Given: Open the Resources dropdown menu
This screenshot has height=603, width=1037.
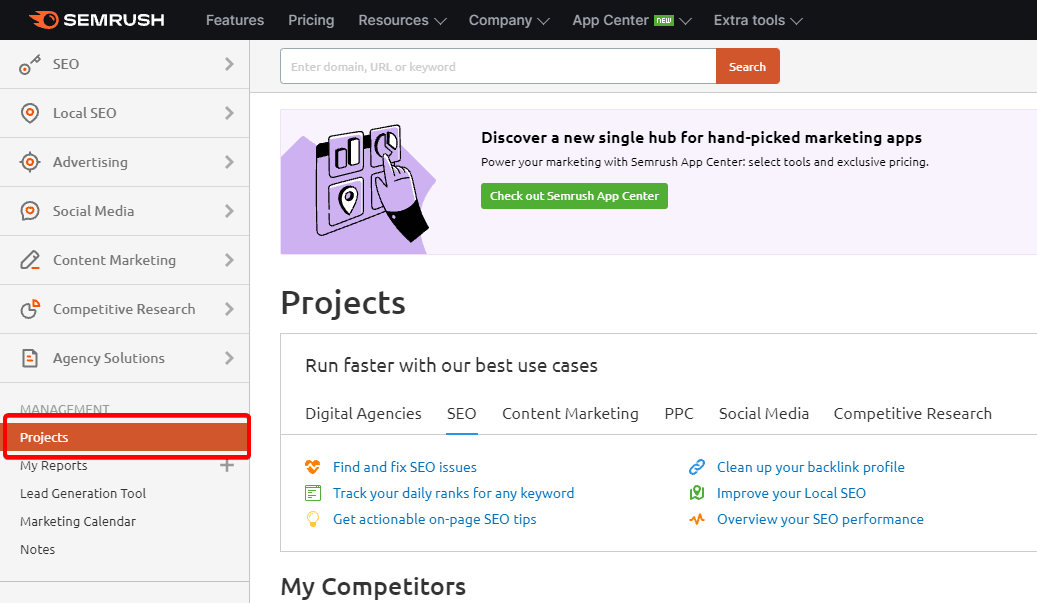Looking at the screenshot, I should [x=402, y=20].
